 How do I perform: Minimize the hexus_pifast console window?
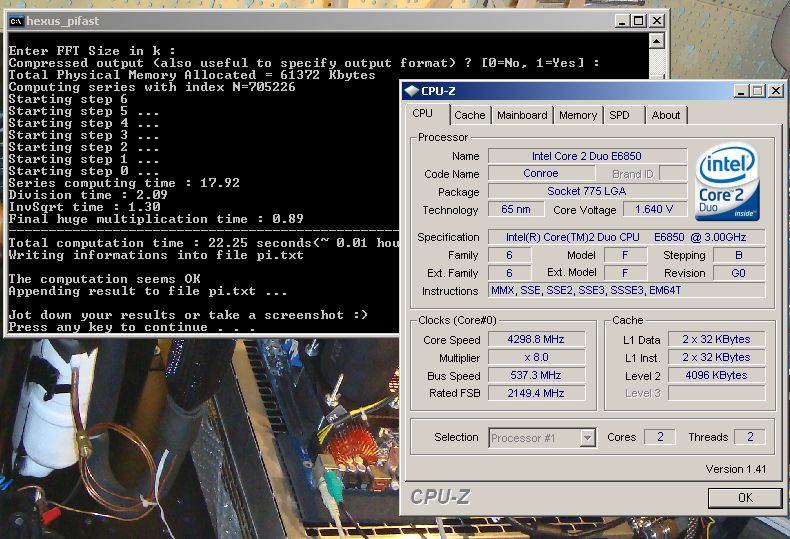click(622, 21)
